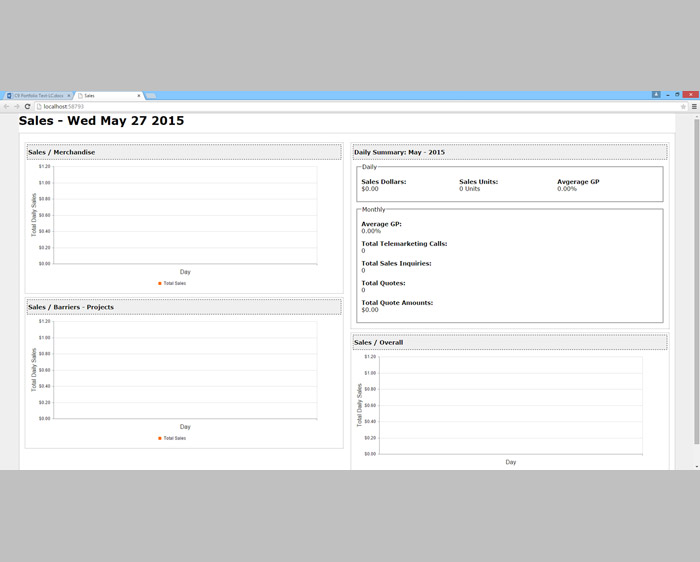Screen dimensions: 700x562
Task: Click the 0 Units value
Action: point(470,189)
